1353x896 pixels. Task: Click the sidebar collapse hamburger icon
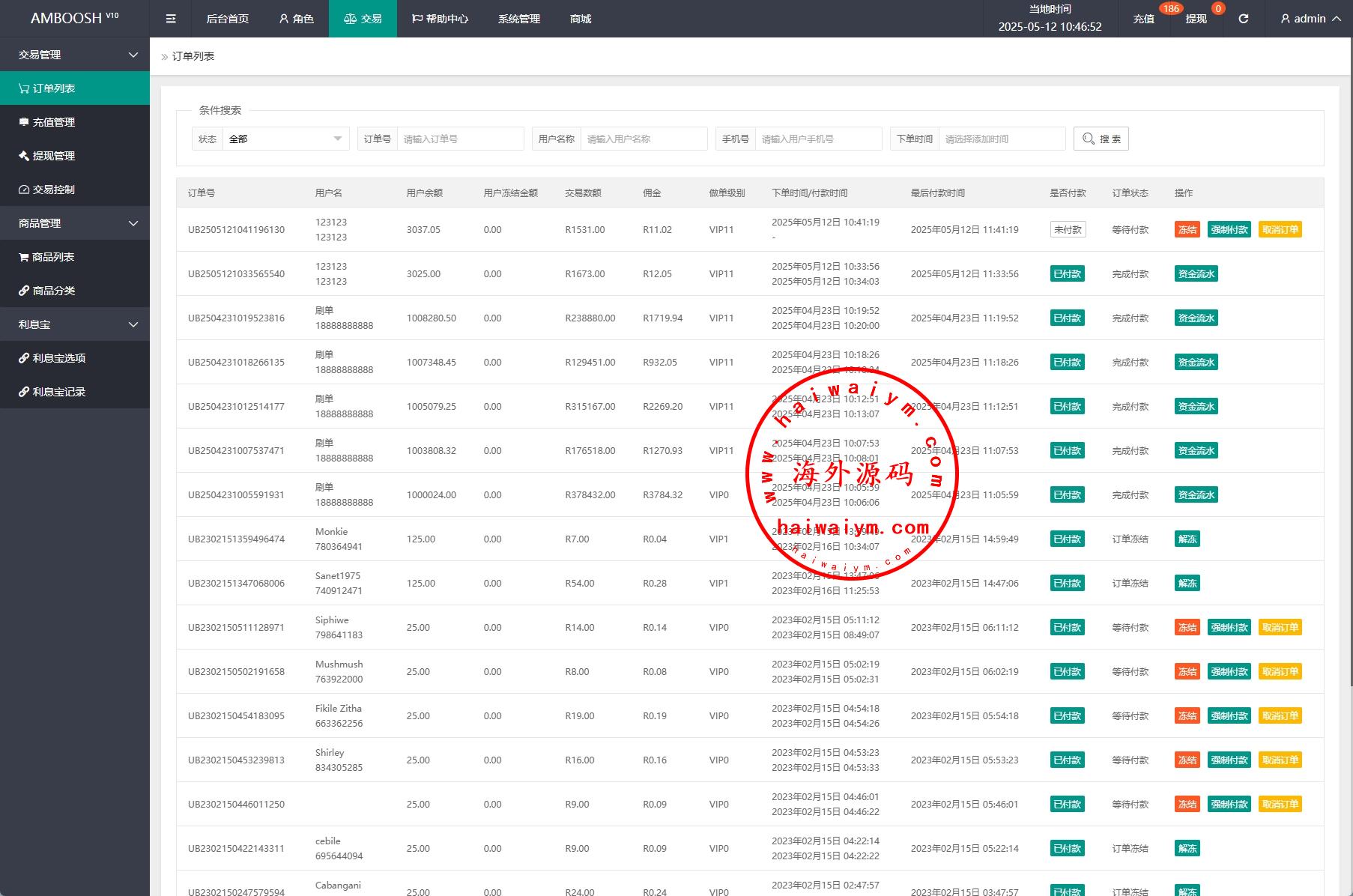pos(171,19)
